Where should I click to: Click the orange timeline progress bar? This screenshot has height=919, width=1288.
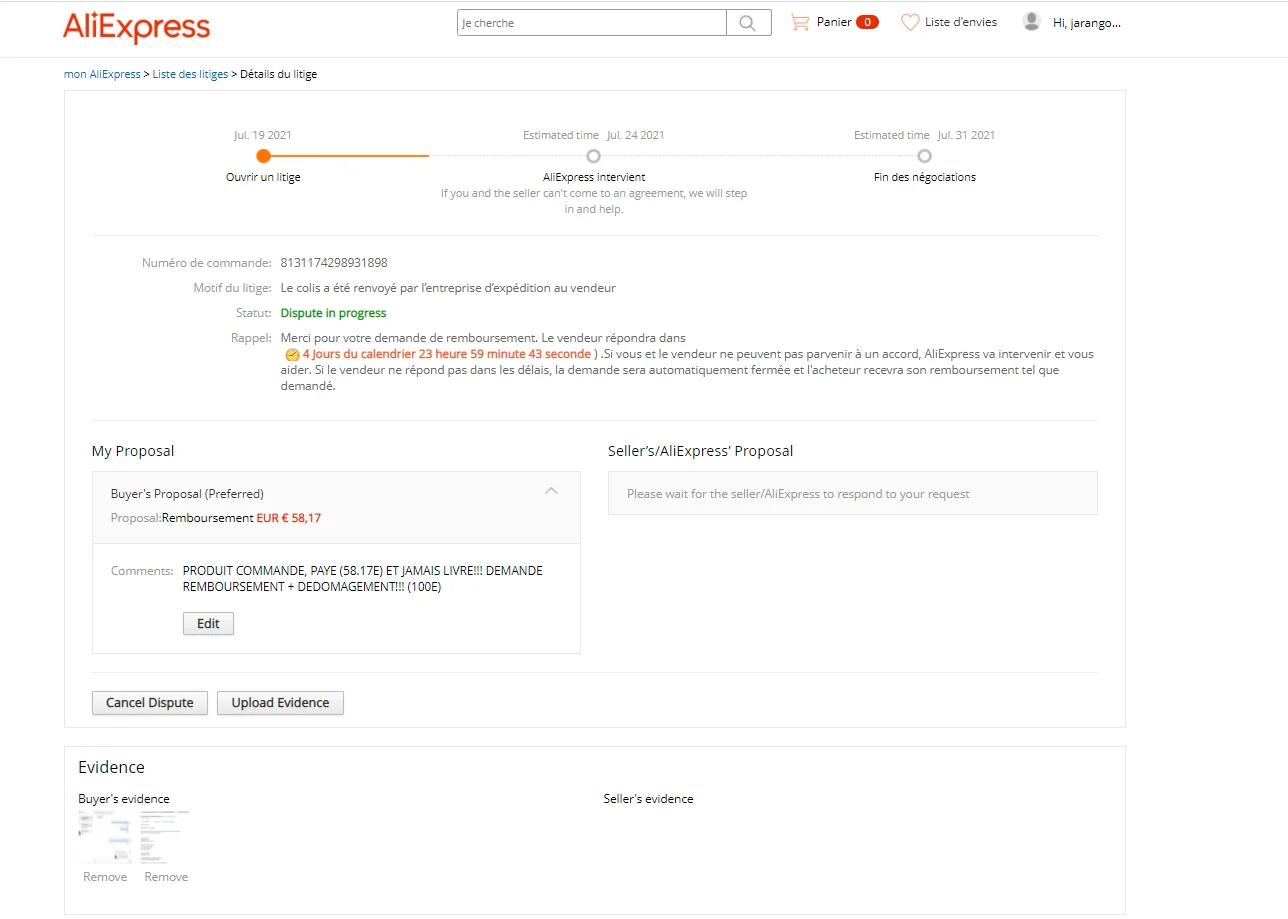click(350, 156)
